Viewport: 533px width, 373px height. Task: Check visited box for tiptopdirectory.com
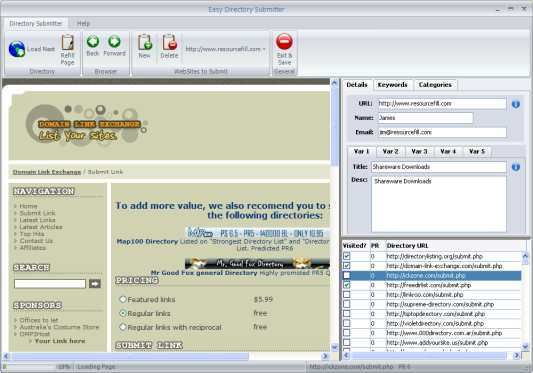[x=346, y=314]
